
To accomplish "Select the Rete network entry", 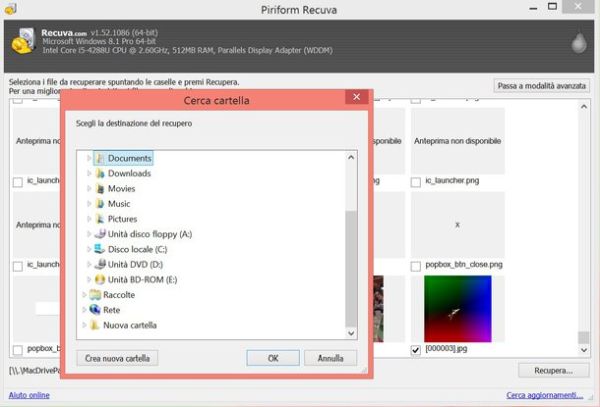I will (112, 310).
